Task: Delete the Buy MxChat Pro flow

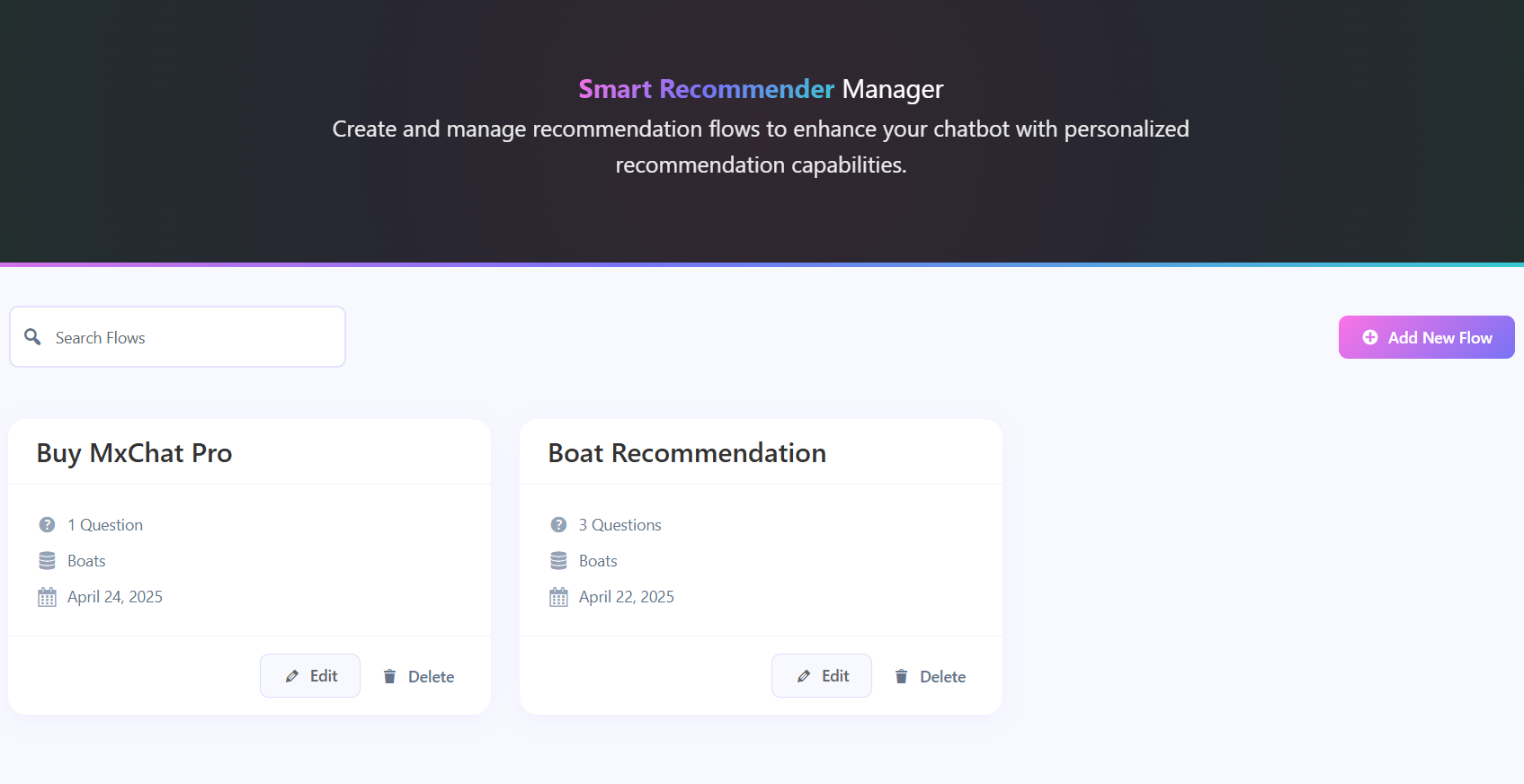Action: click(x=418, y=676)
